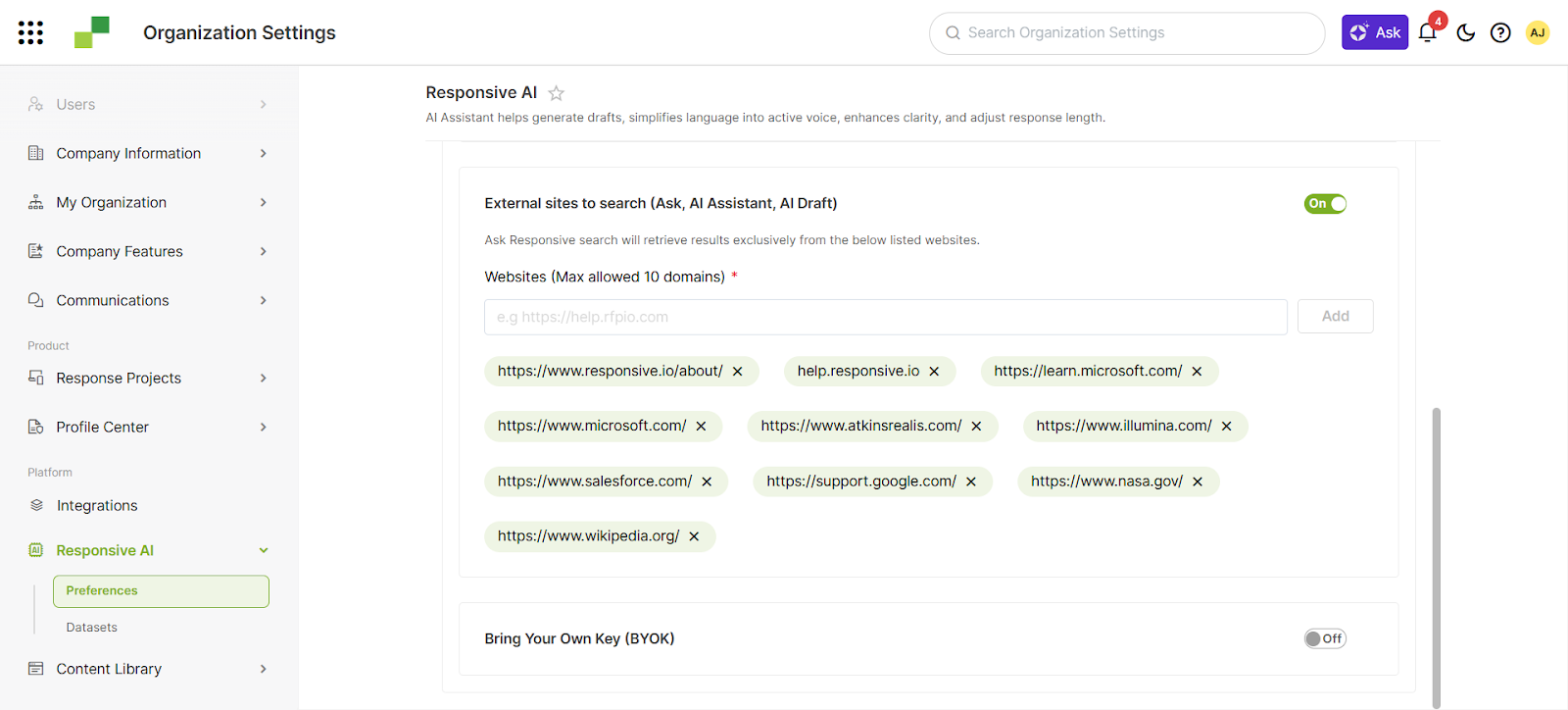The image size is (1568, 710).
Task: Remove https://www.wikipedia.org/ domain chip
Action: click(x=694, y=536)
